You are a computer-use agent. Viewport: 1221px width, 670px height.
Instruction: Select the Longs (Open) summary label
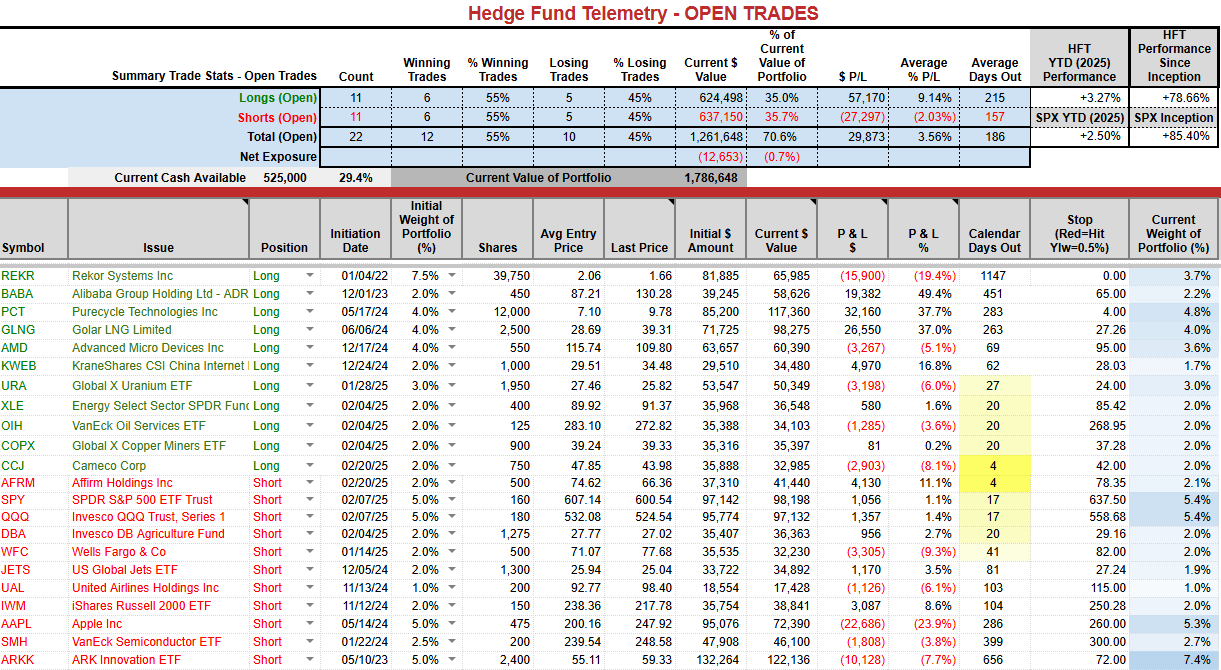click(278, 98)
